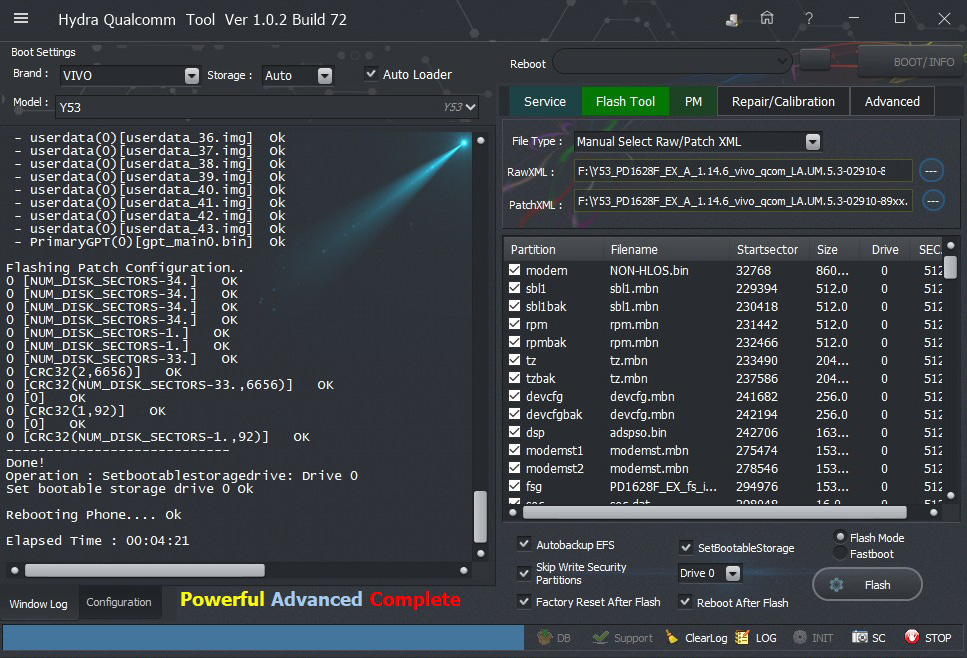Click the Partition column header
The image size is (967, 658).
(554, 250)
